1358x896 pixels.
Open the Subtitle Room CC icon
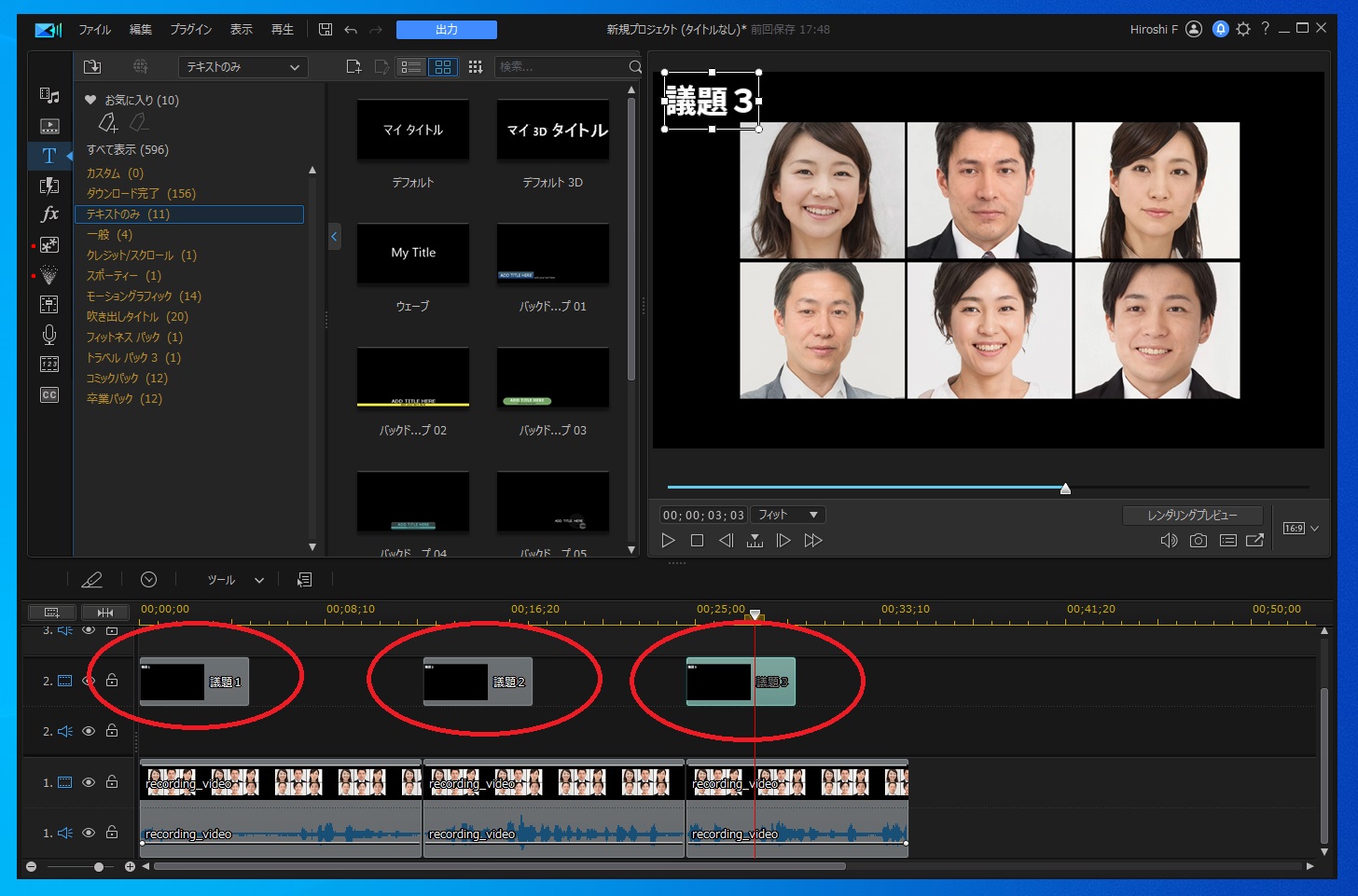pos(49,395)
